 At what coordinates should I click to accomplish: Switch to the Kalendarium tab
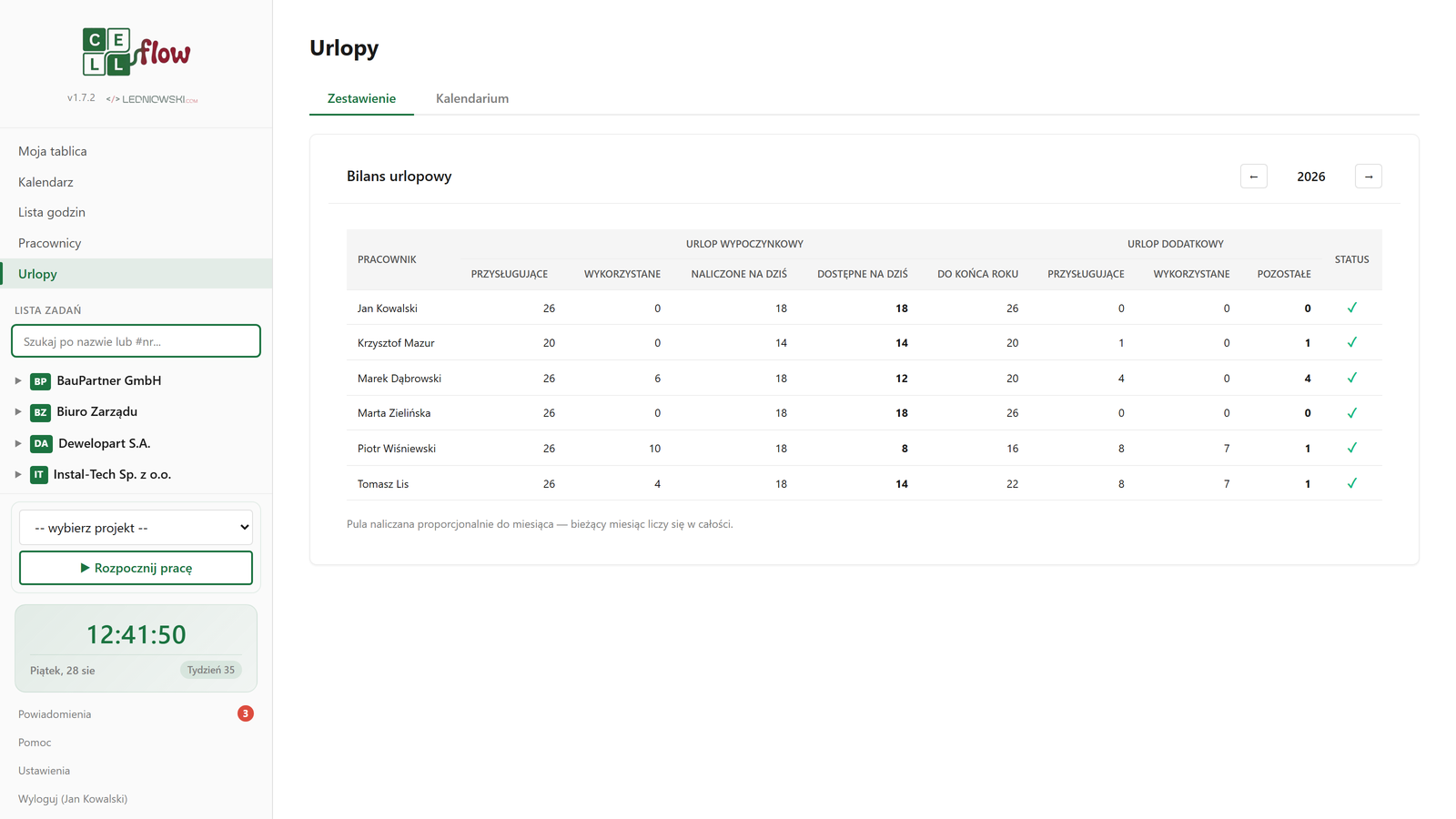[x=472, y=98]
